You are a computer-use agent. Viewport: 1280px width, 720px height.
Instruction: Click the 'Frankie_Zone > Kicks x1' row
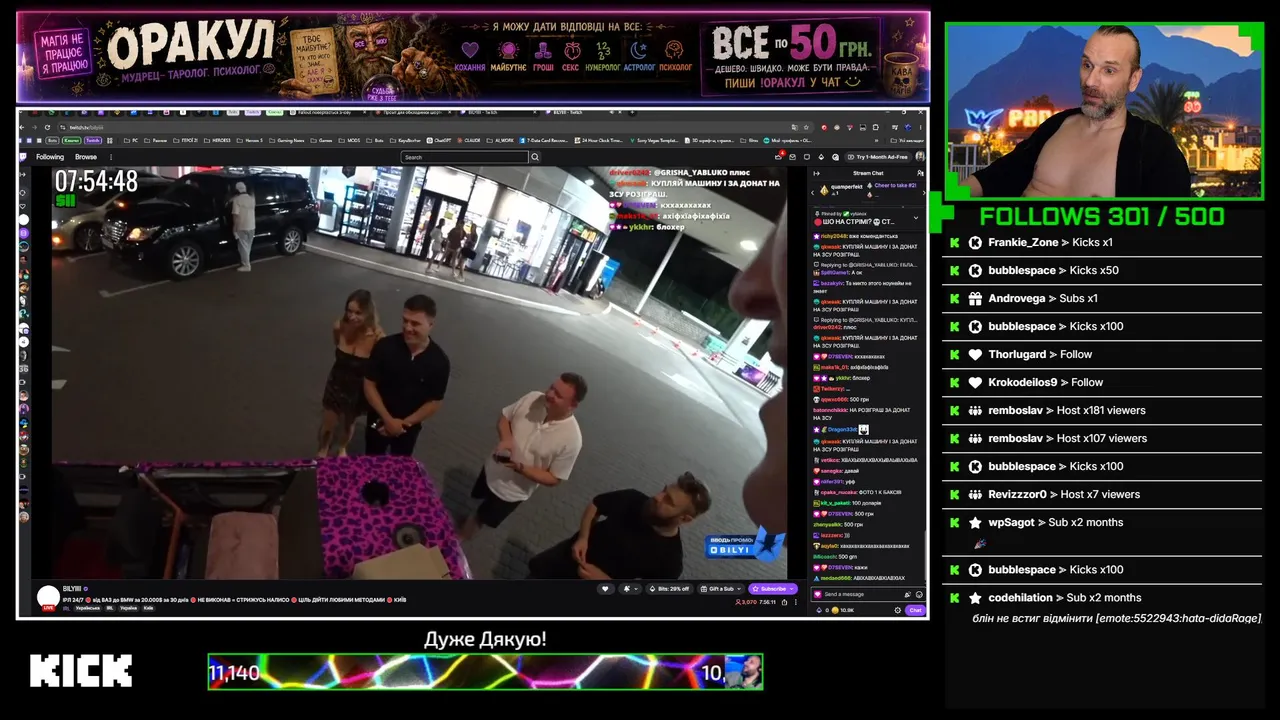click(x=1102, y=243)
